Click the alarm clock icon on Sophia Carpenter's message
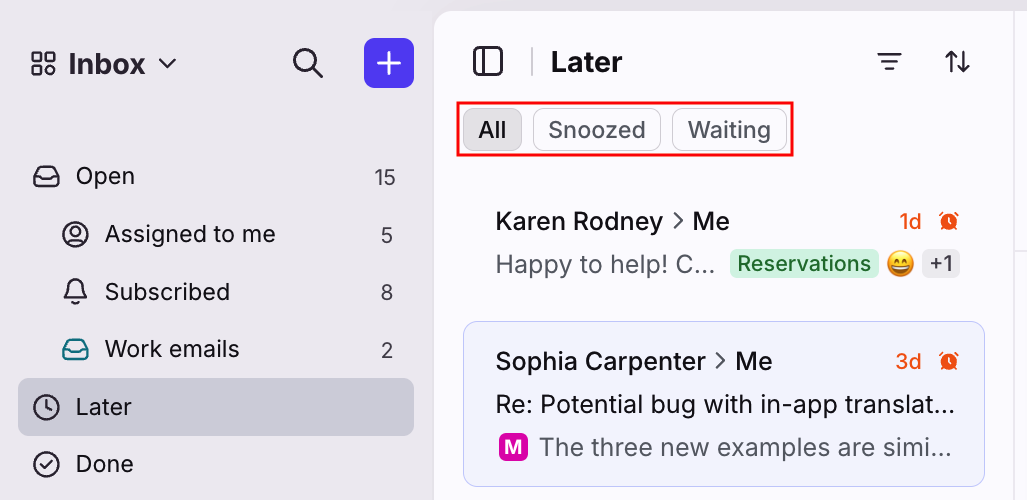 948,361
